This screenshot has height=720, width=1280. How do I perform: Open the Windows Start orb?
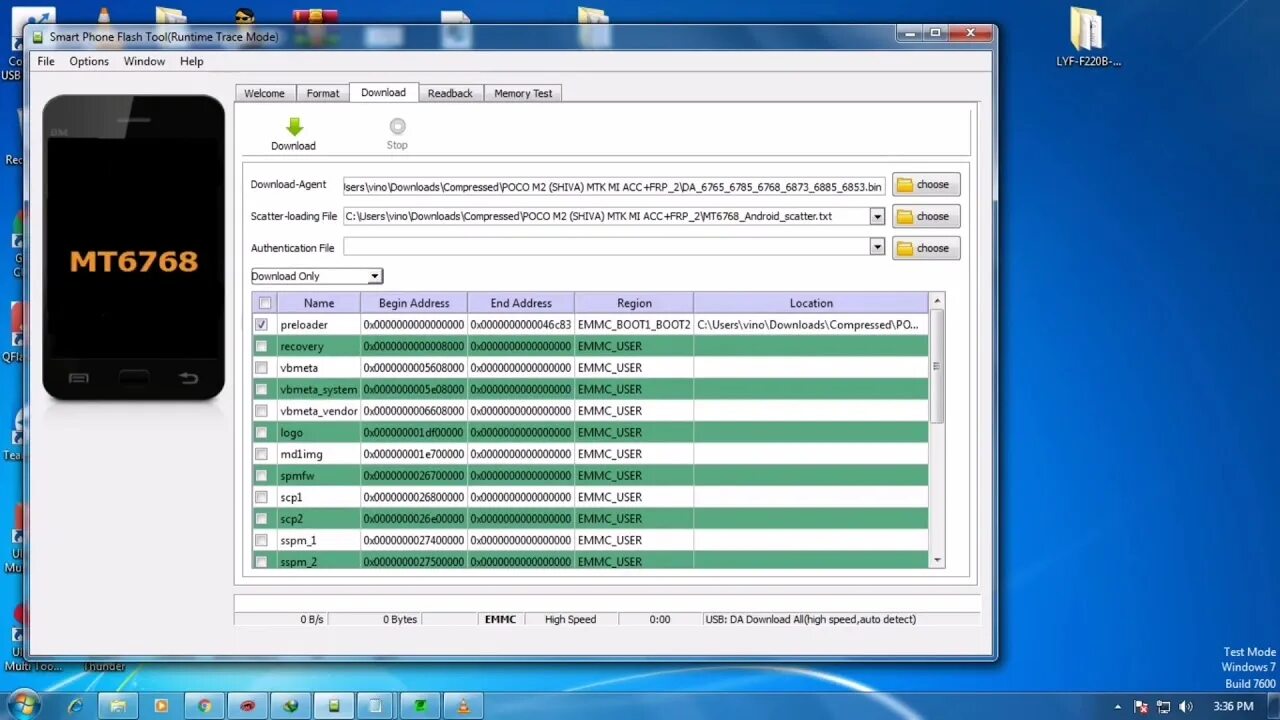[x=23, y=705]
